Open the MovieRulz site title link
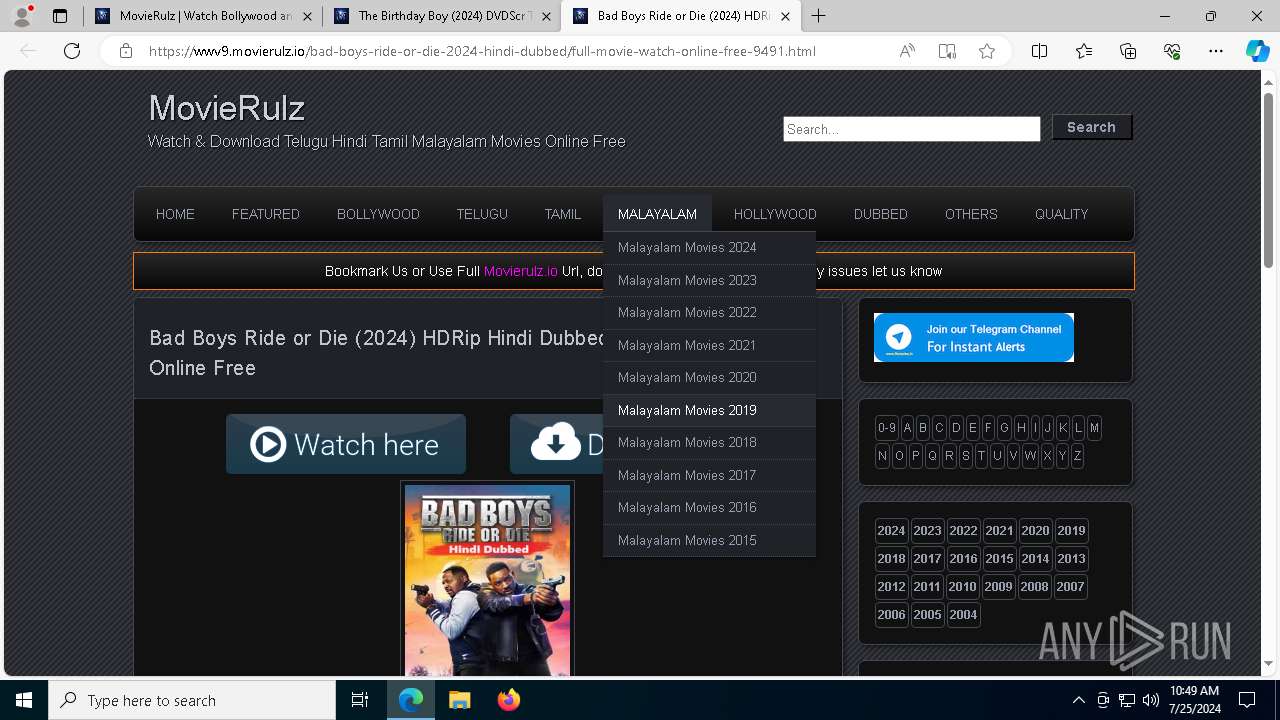 [227, 108]
